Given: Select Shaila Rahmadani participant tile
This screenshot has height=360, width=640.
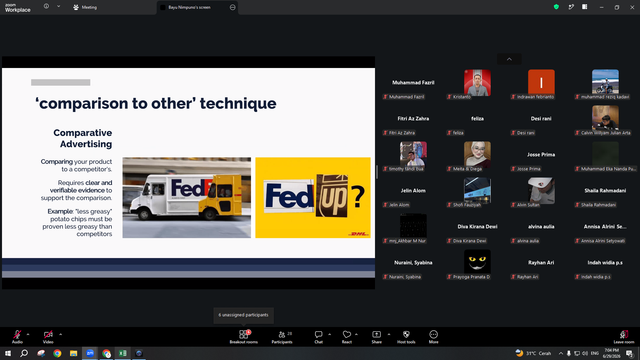Looking at the screenshot, I should coord(605,193).
